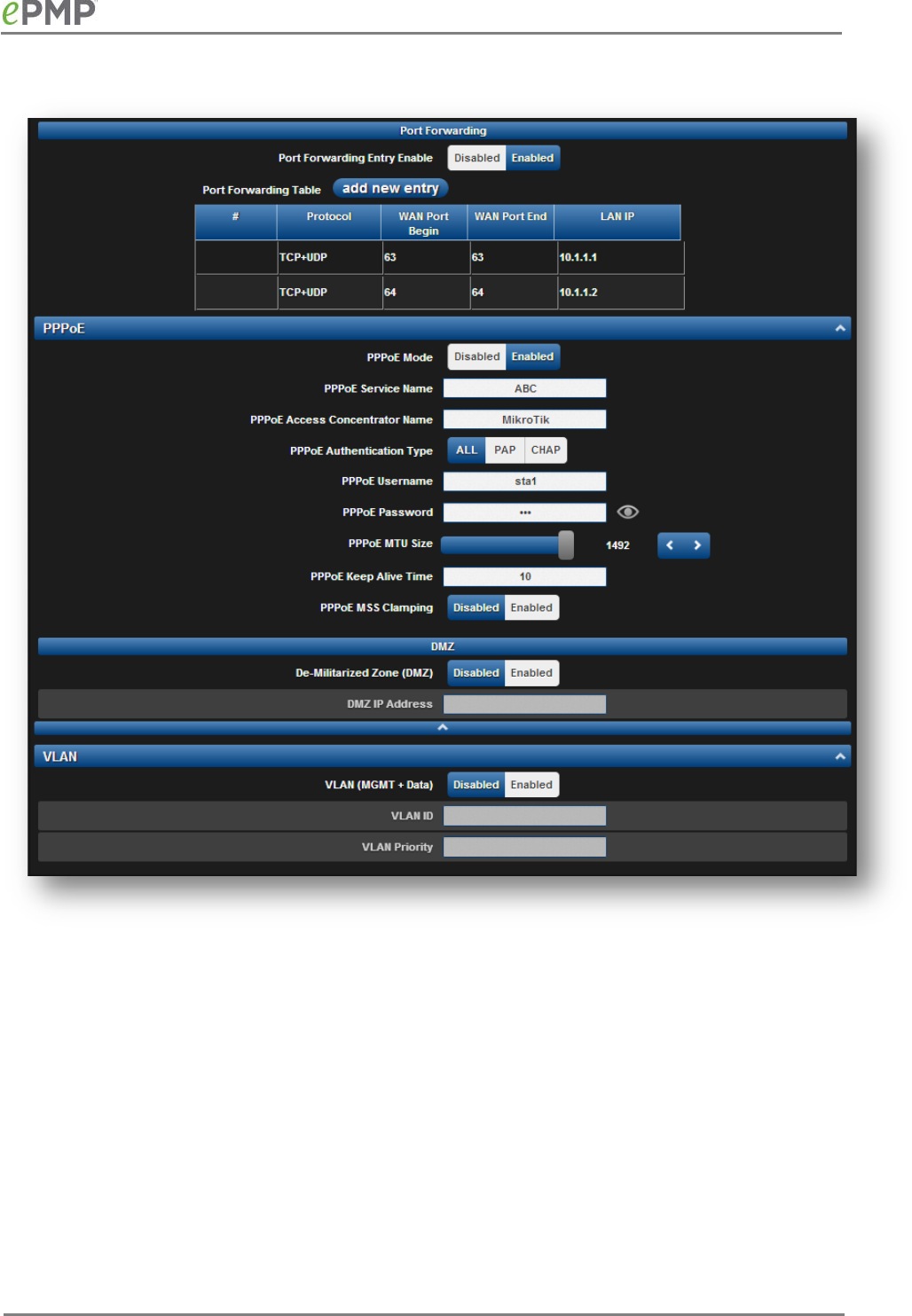
Task: Set PPPoE Mode to Enabled
Action: click(x=532, y=356)
